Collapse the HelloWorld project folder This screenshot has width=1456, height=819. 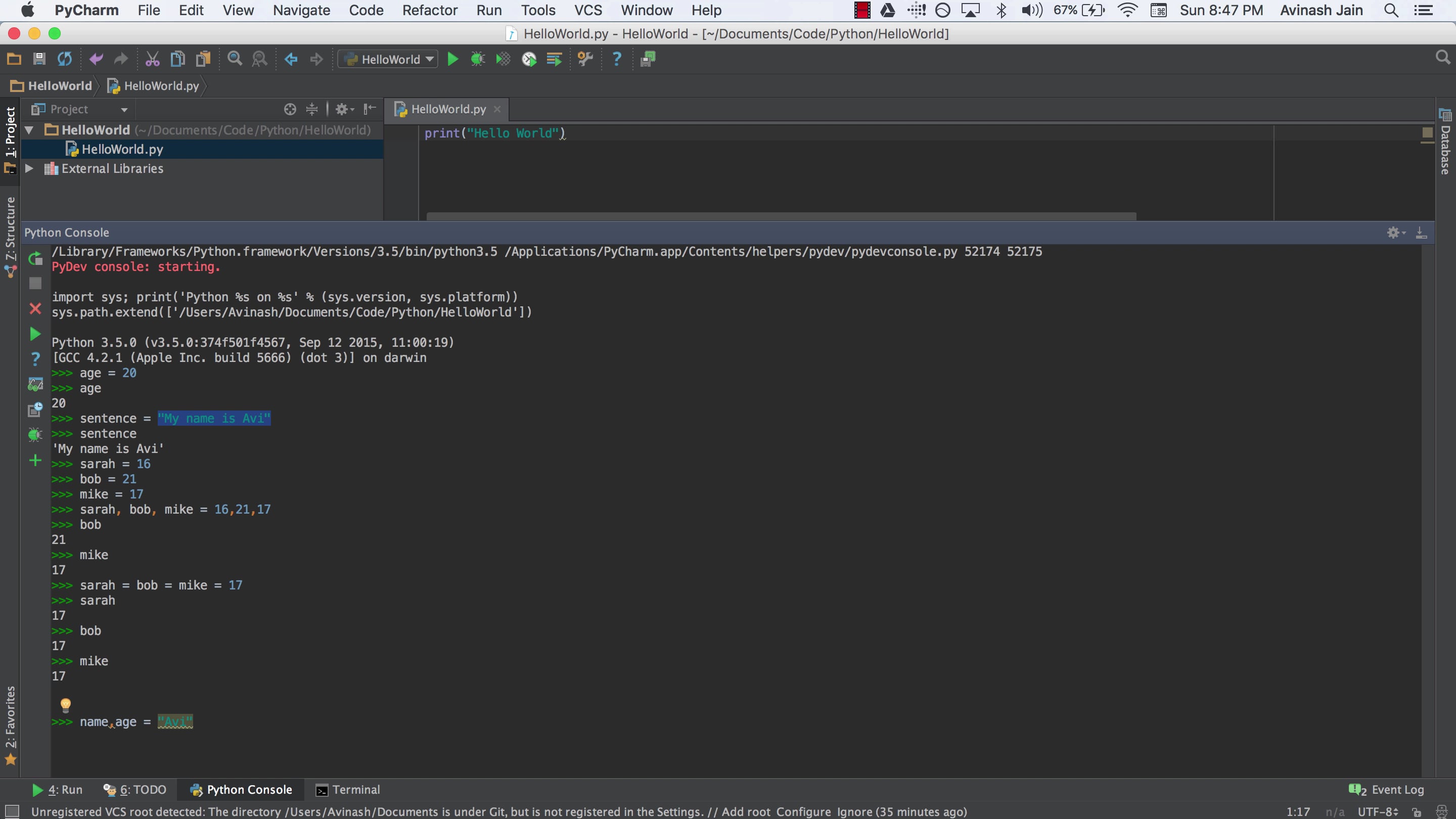29,130
